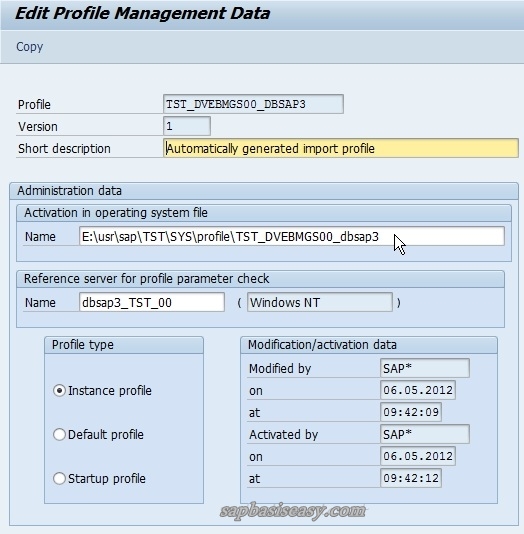Click the Modification/activation data group header
This screenshot has height=534, width=524.
coord(369,345)
